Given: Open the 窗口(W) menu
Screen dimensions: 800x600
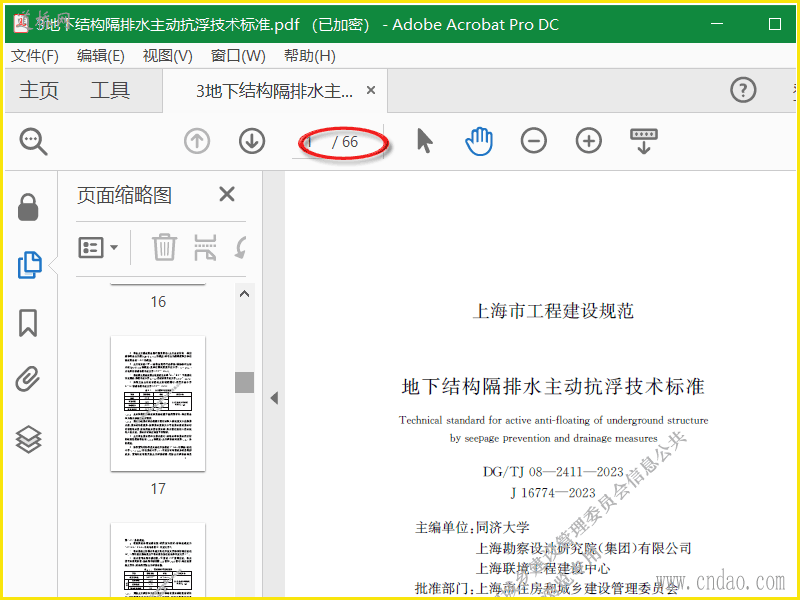Looking at the screenshot, I should 238,56.
